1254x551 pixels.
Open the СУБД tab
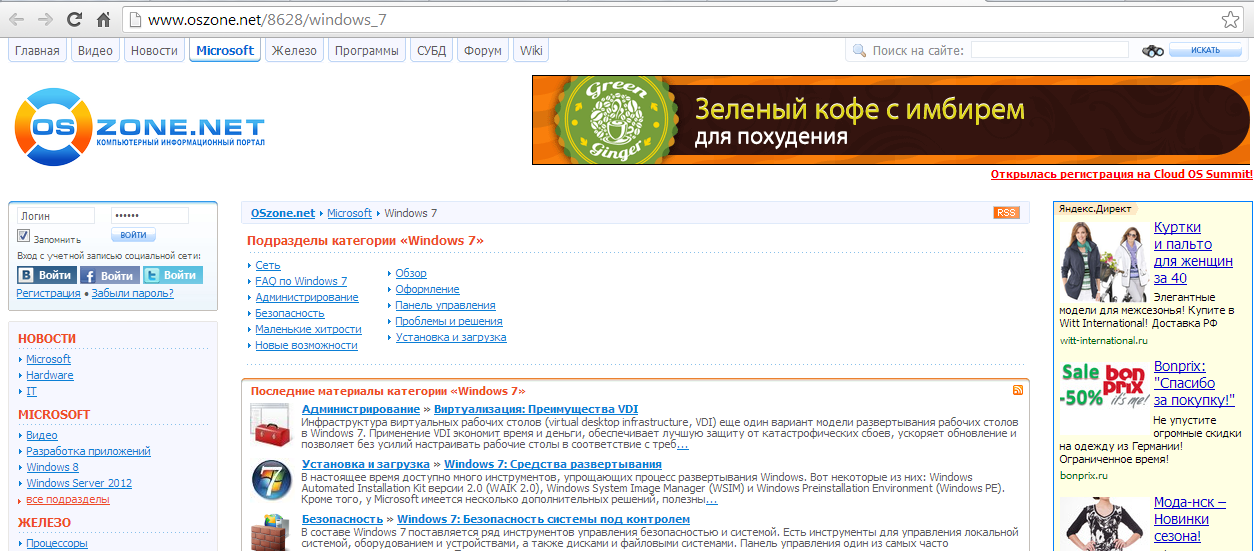tap(431, 50)
